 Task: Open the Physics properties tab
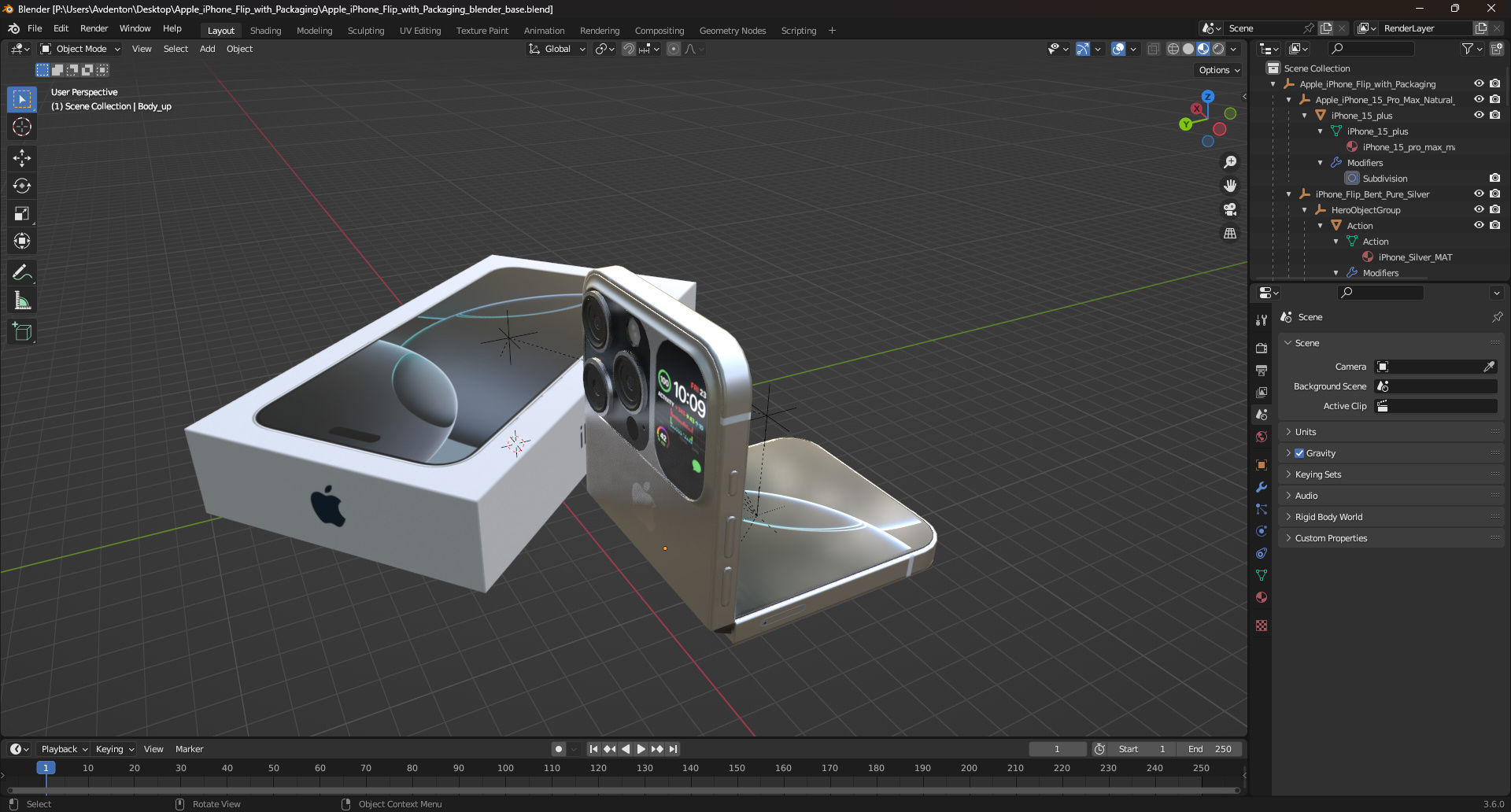pos(1262,531)
